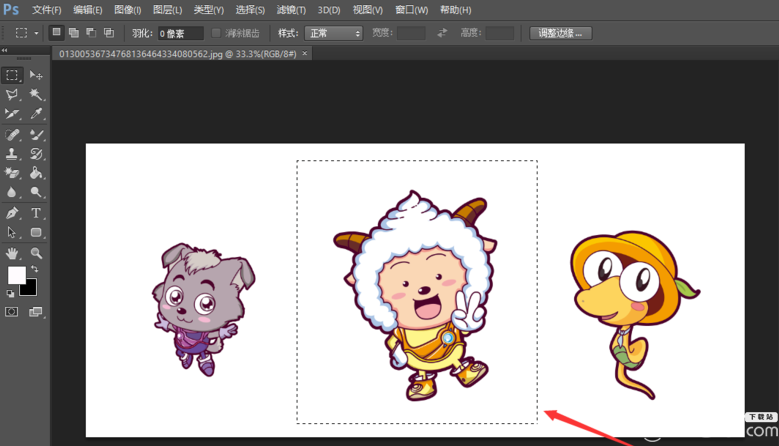Open the 选择(S) menu
The image size is (779, 446).
click(250, 10)
